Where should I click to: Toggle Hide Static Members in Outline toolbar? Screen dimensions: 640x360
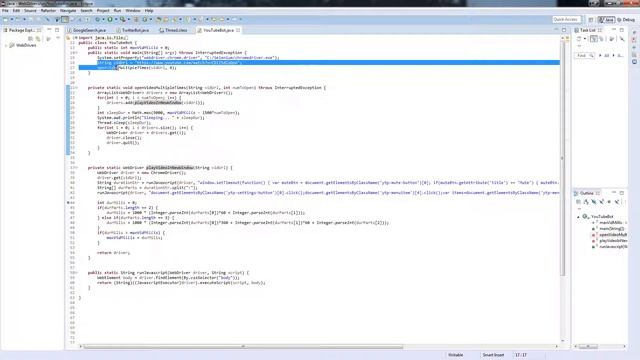coord(601,202)
